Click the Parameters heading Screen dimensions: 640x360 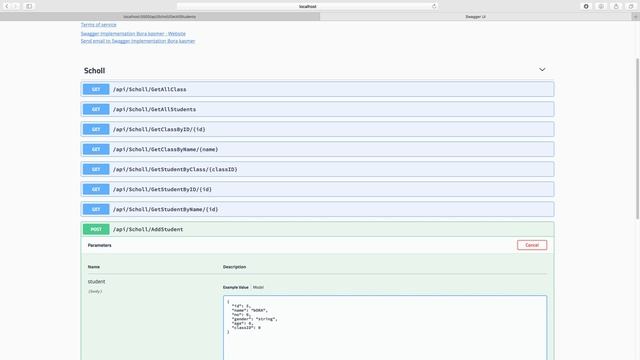click(x=100, y=245)
